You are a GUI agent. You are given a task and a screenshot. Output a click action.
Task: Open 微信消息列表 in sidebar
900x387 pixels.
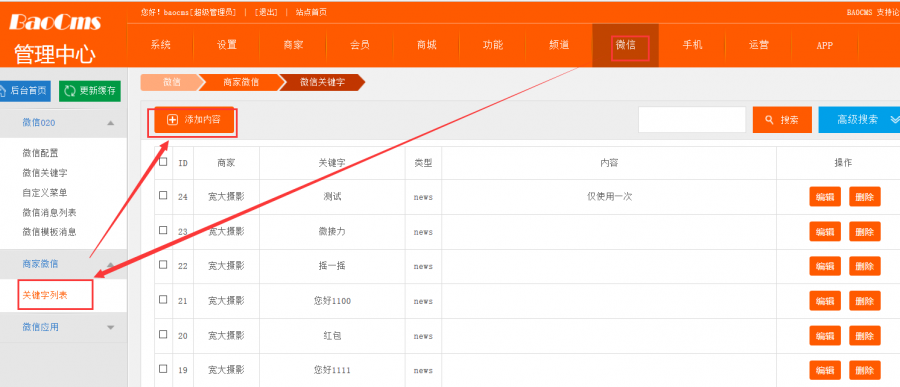[x=49, y=212]
